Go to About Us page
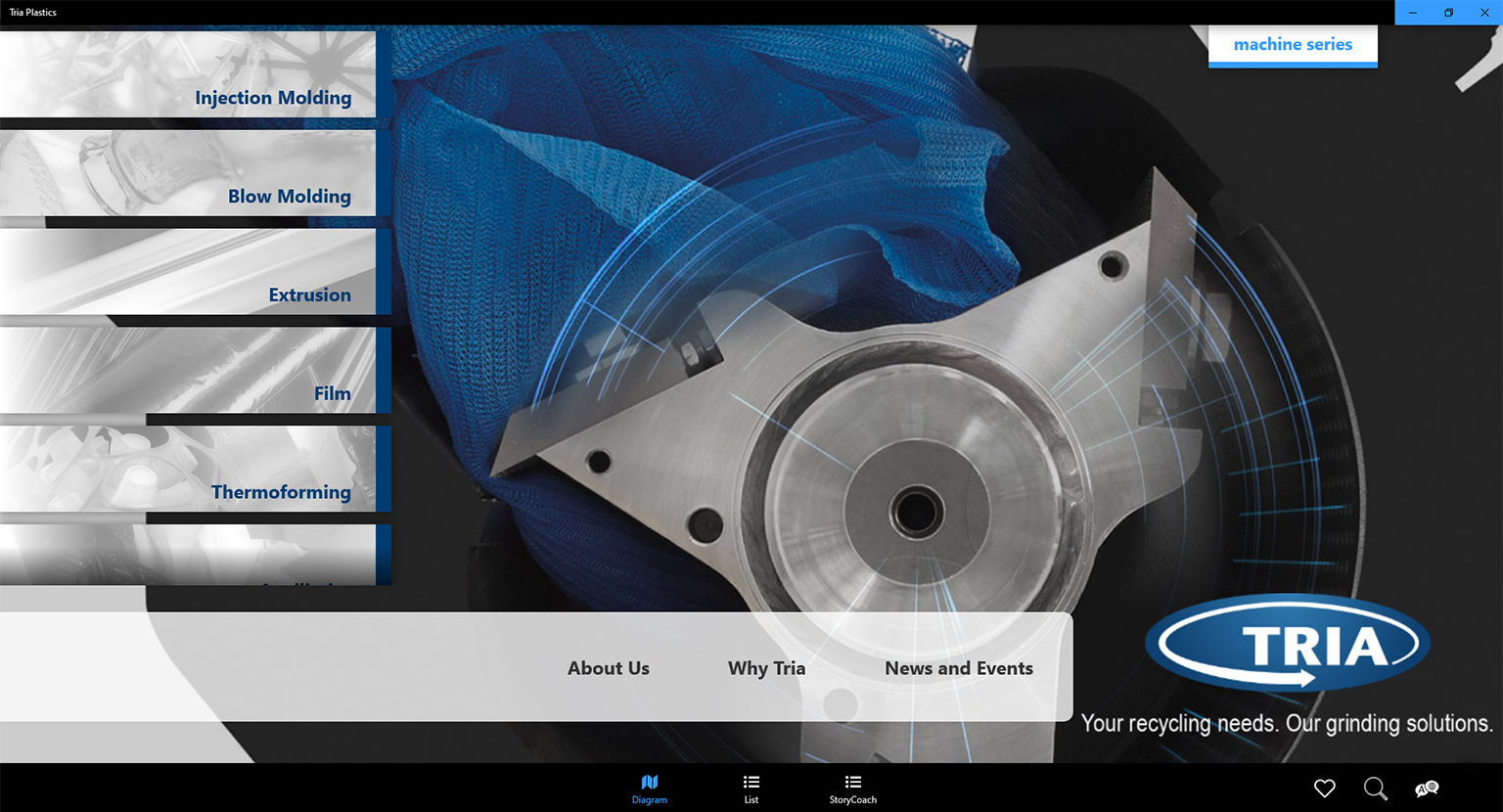 click(x=609, y=668)
